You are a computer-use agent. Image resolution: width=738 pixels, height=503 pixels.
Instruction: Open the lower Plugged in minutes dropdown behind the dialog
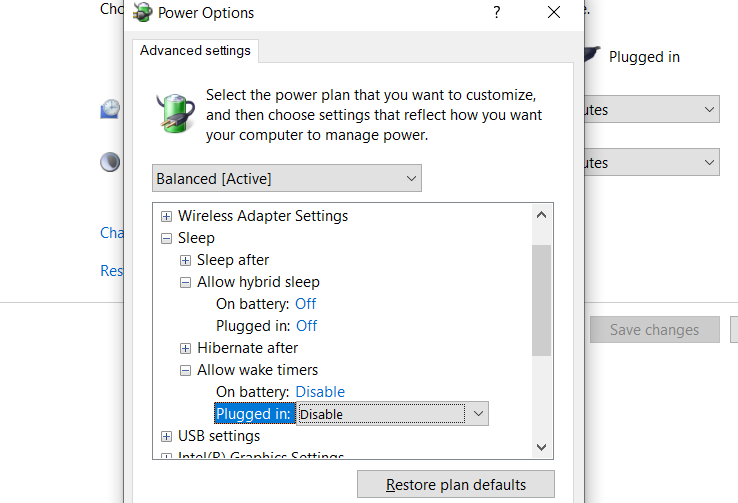coord(652,162)
